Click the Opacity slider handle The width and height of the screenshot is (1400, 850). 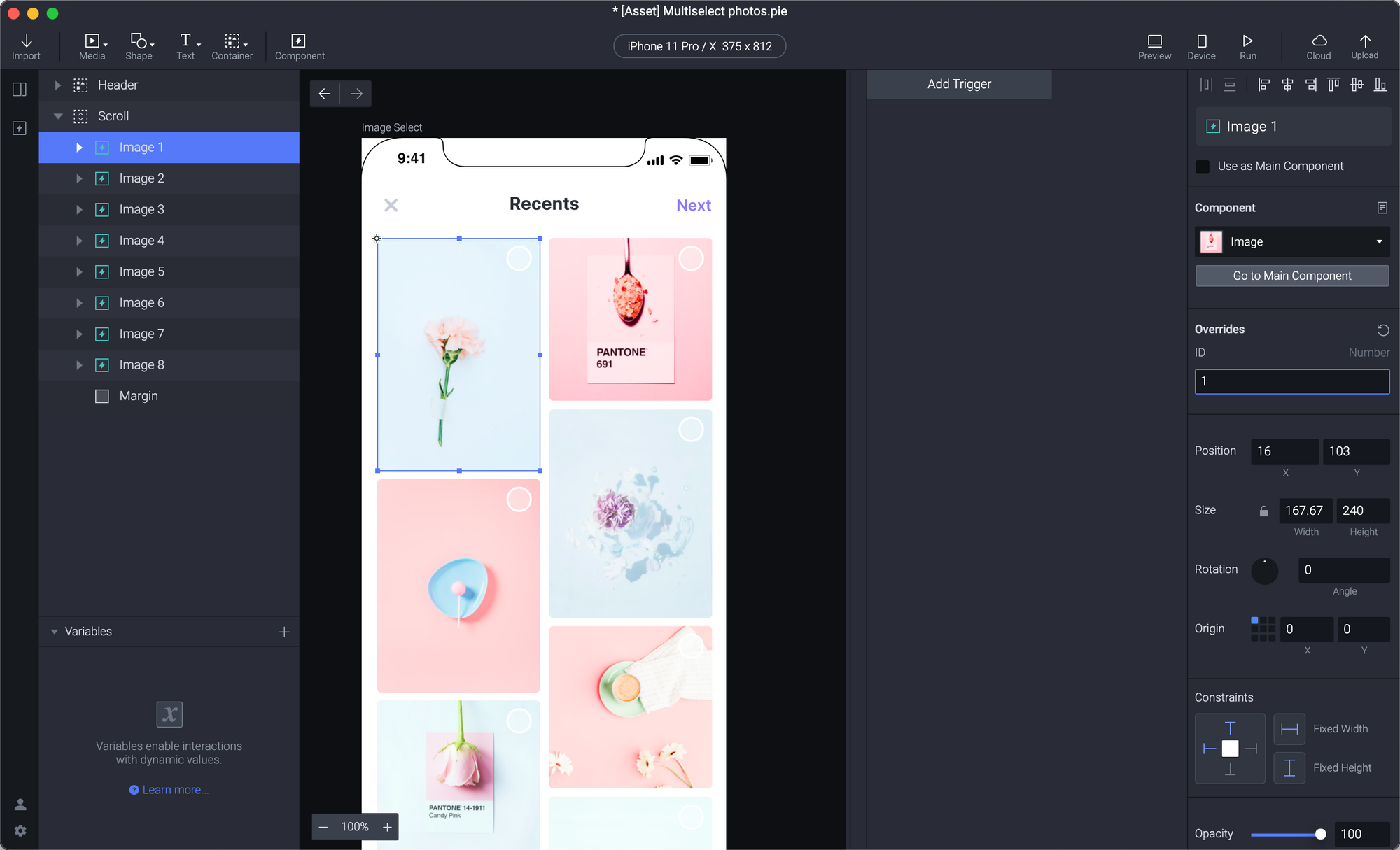tap(1320, 834)
